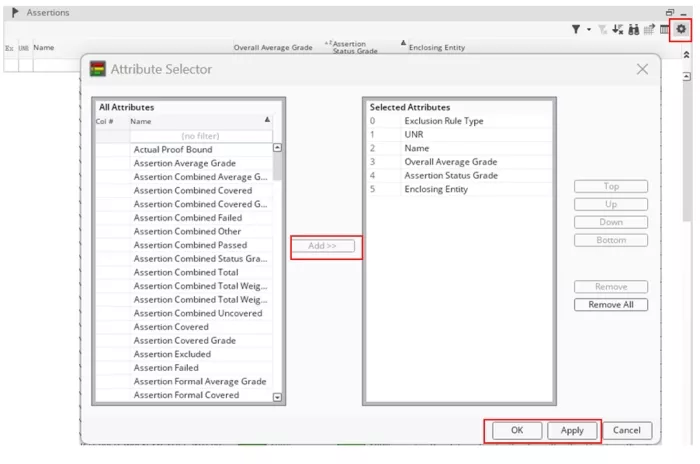The width and height of the screenshot is (700, 464).
Task: Collapse panel with double chevron icon
Action: pos(686,54)
